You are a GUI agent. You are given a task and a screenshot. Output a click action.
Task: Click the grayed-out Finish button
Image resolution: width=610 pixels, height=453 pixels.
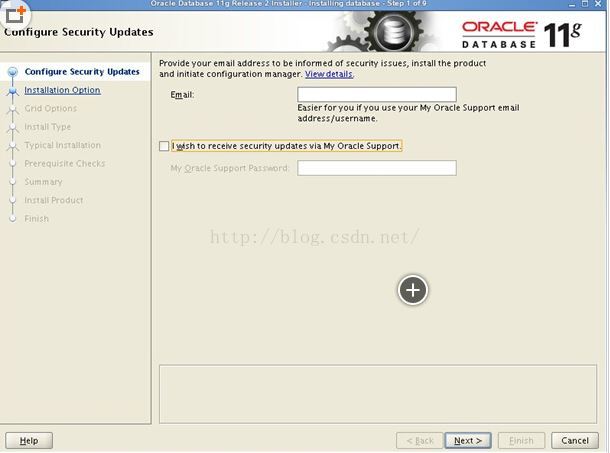click(x=521, y=441)
